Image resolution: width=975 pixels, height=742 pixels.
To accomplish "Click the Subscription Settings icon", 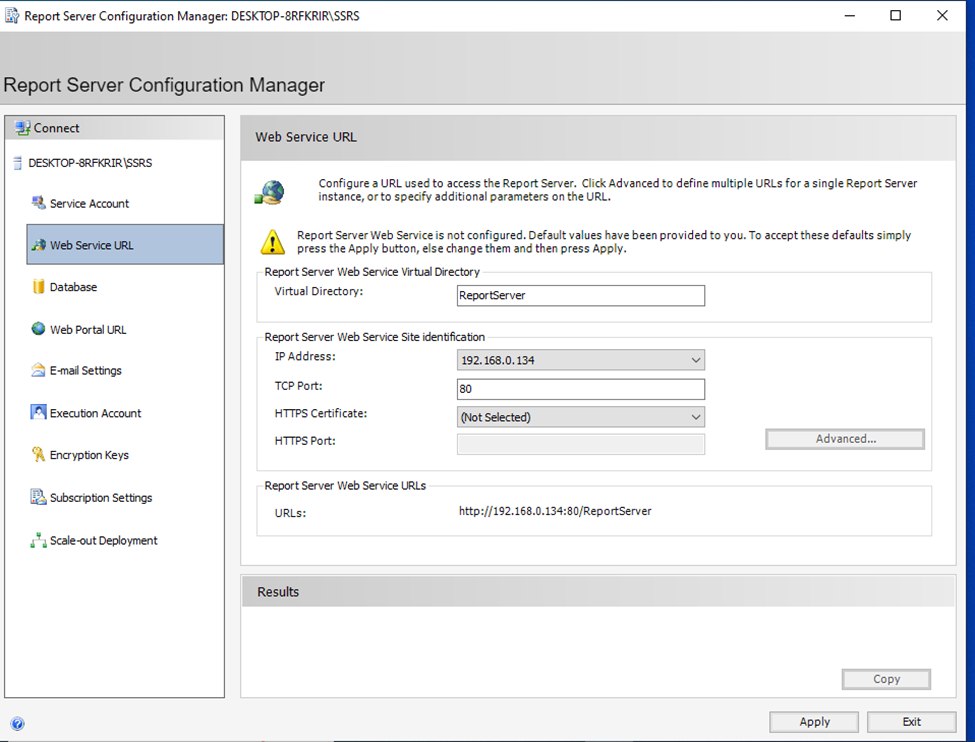I will [x=39, y=497].
